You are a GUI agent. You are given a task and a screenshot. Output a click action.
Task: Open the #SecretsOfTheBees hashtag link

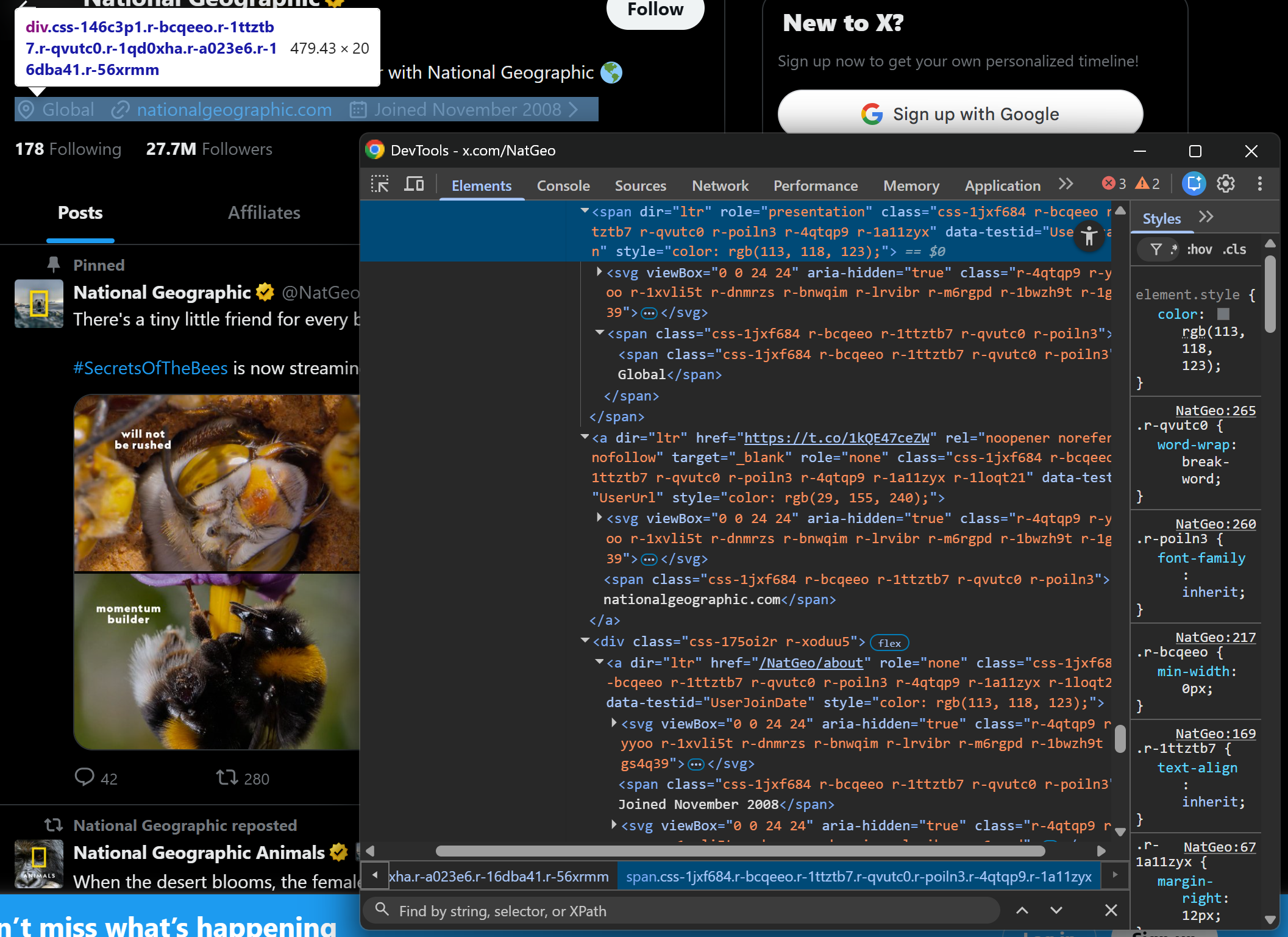pyautogui.click(x=151, y=368)
